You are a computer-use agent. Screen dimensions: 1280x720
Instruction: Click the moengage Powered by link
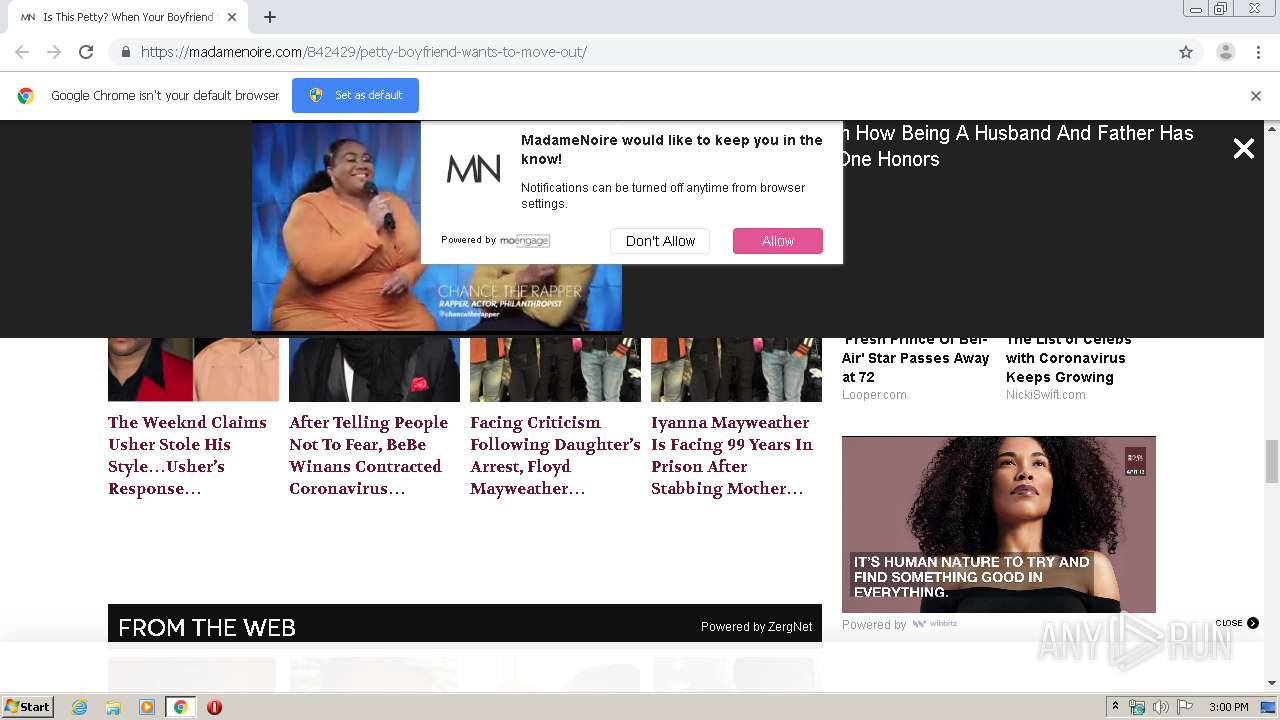[x=525, y=240]
